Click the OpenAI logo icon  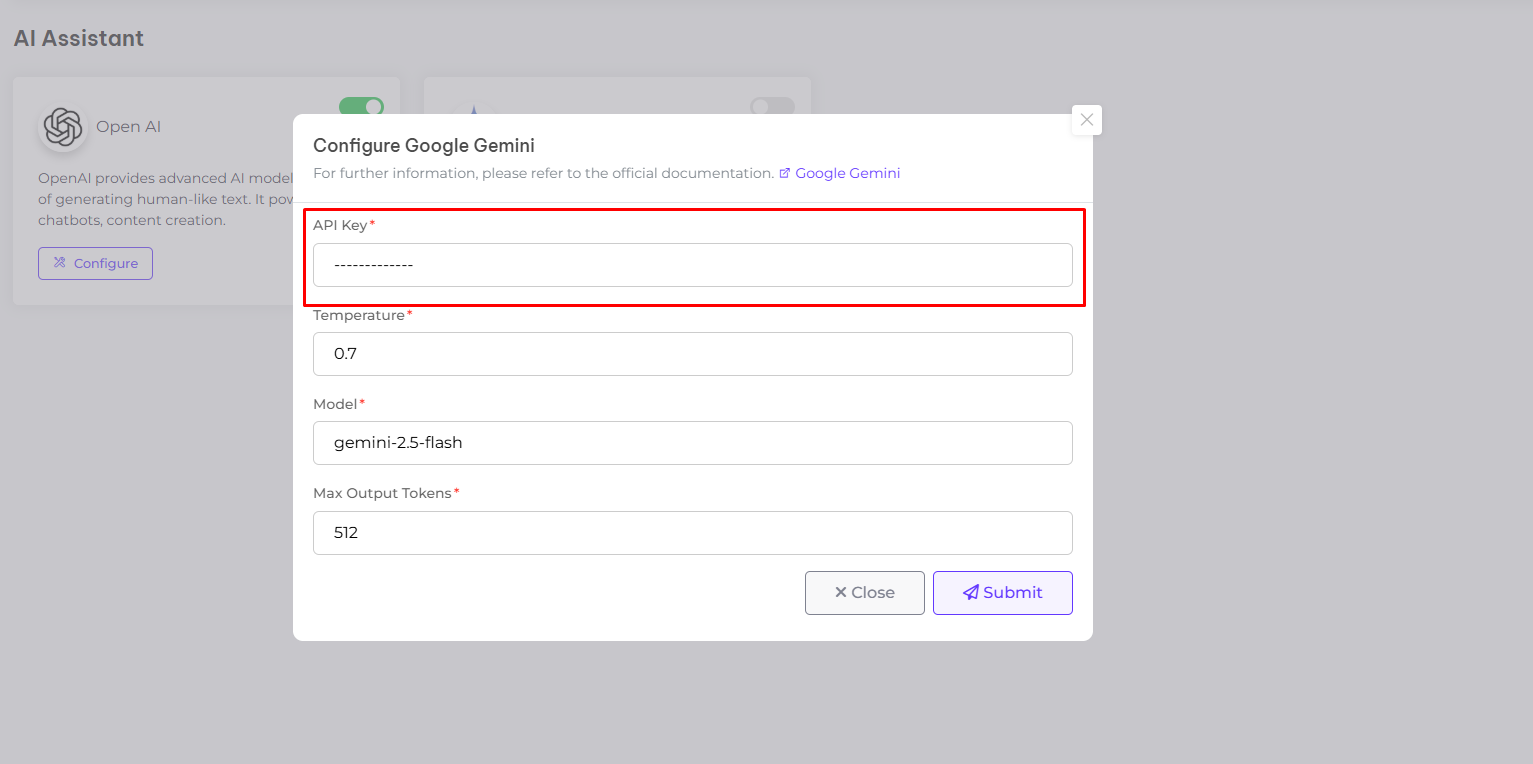point(63,127)
